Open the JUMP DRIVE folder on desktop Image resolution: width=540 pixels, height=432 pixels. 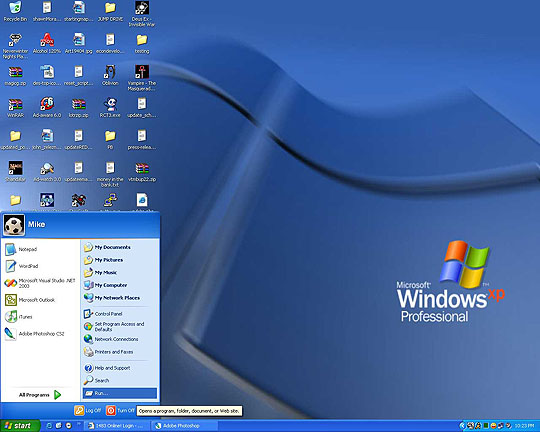tap(110, 11)
